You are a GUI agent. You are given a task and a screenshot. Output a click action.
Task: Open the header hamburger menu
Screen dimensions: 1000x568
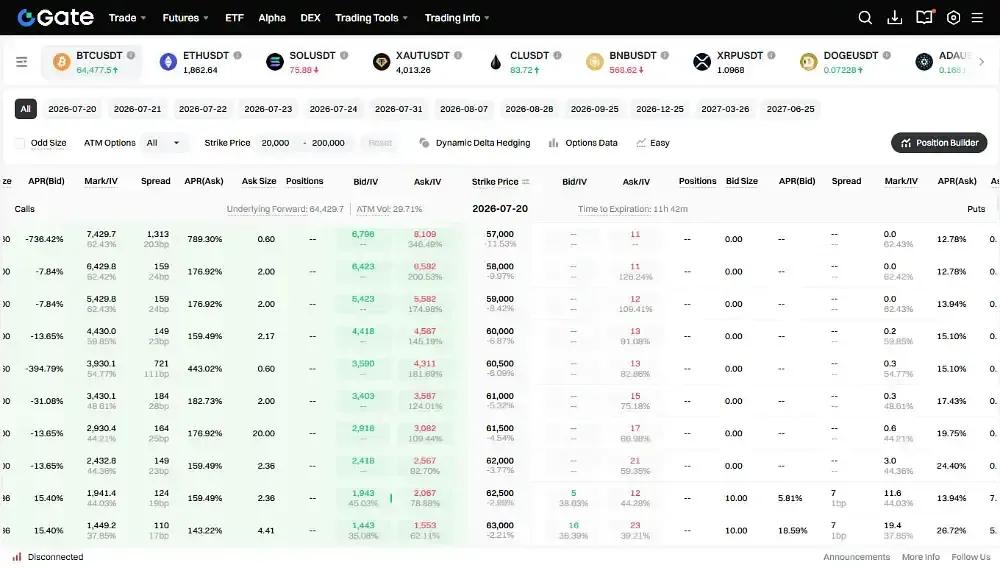pyautogui.click(x=977, y=18)
